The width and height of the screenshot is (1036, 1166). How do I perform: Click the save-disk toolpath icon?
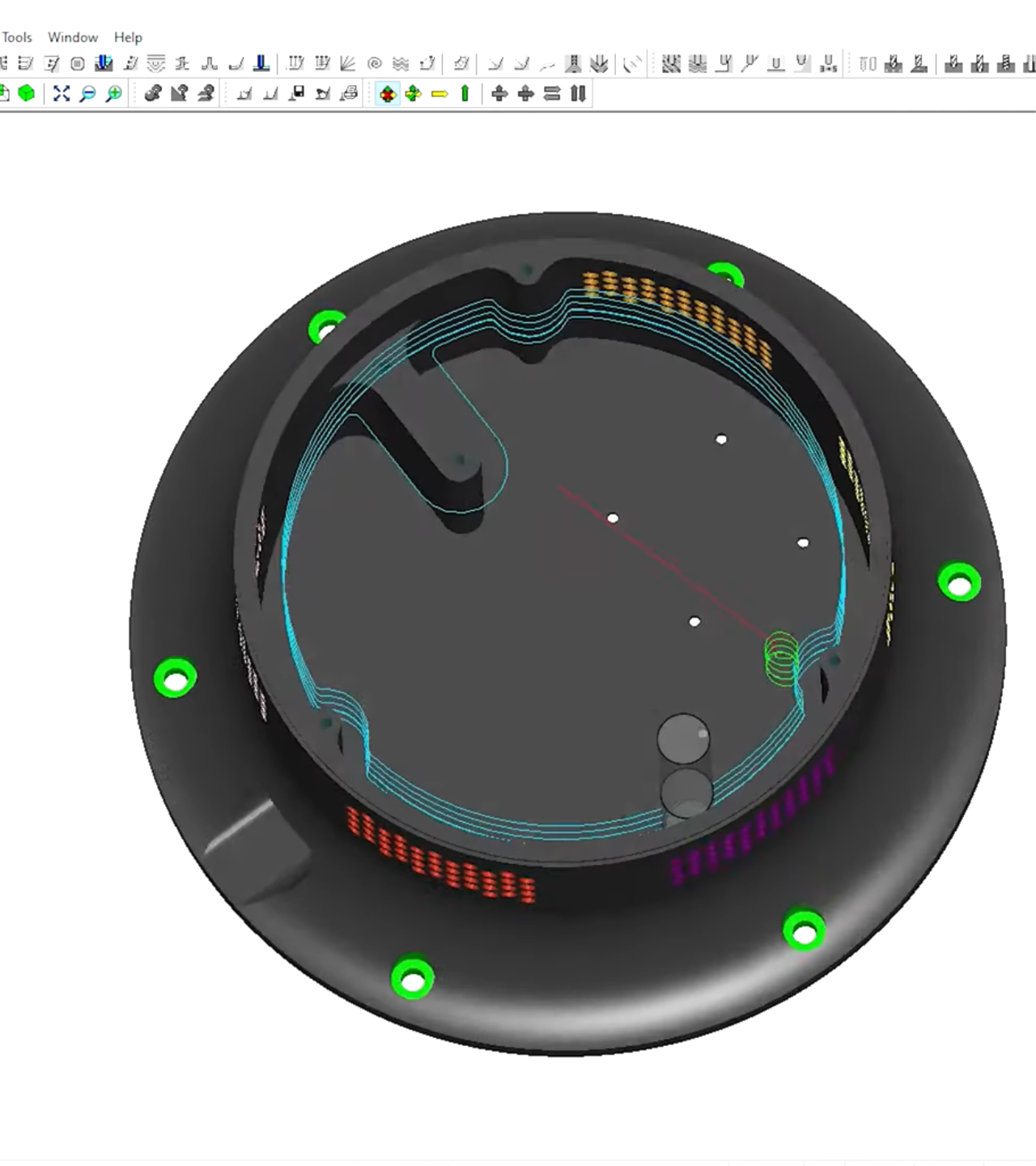297,93
